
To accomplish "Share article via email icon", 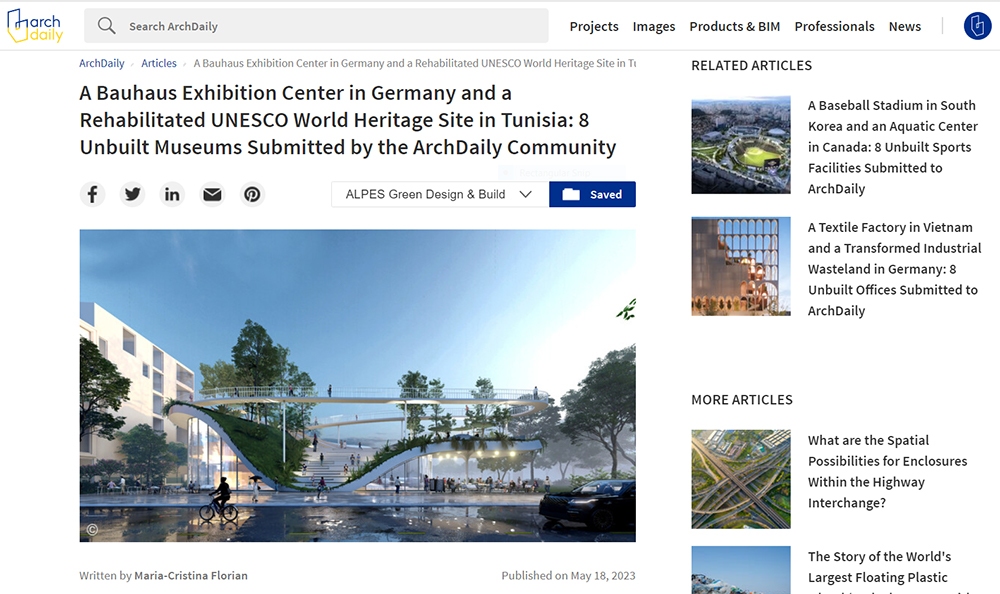I will [x=212, y=194].
